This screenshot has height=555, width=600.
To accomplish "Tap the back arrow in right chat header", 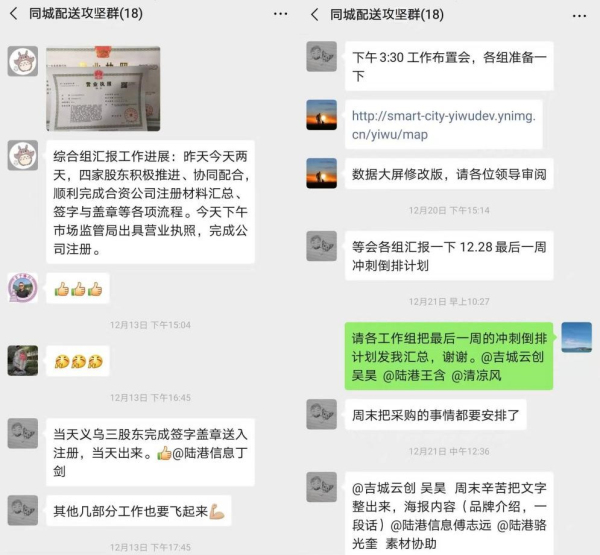I will pyautogui.click(x=315, y=15).
